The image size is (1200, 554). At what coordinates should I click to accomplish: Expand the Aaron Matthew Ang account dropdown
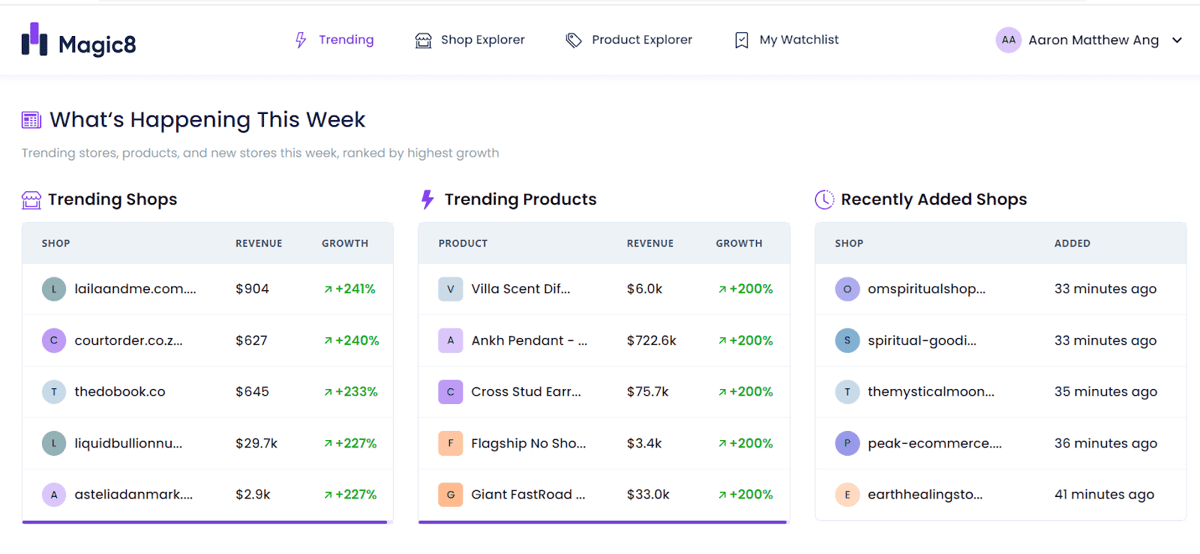pyautogui.click(x=1177, y=41)
